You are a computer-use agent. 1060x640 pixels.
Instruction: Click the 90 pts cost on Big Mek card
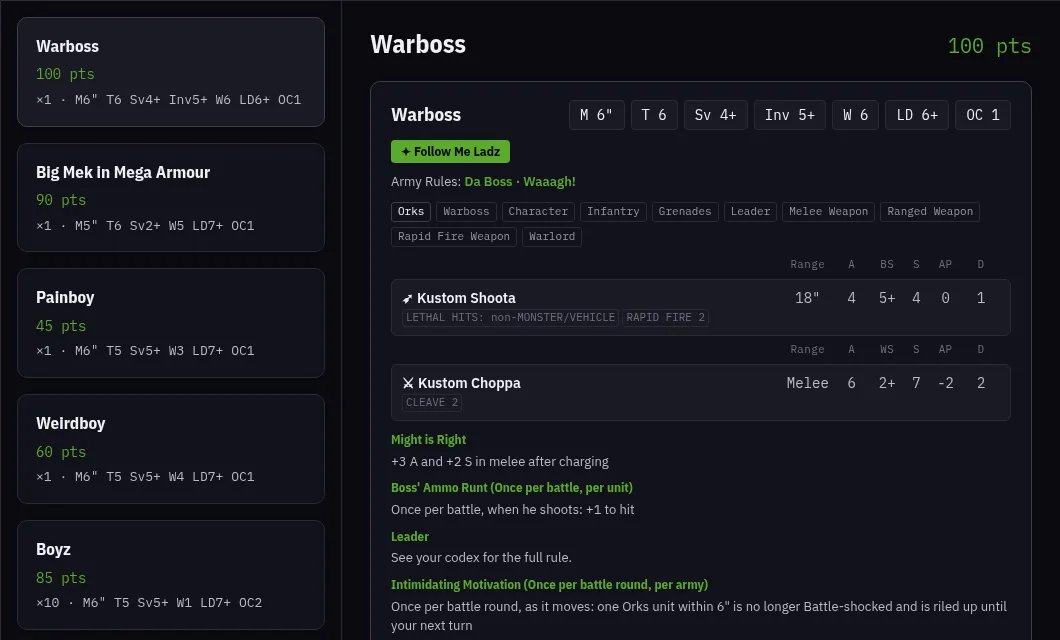point(61,200)
